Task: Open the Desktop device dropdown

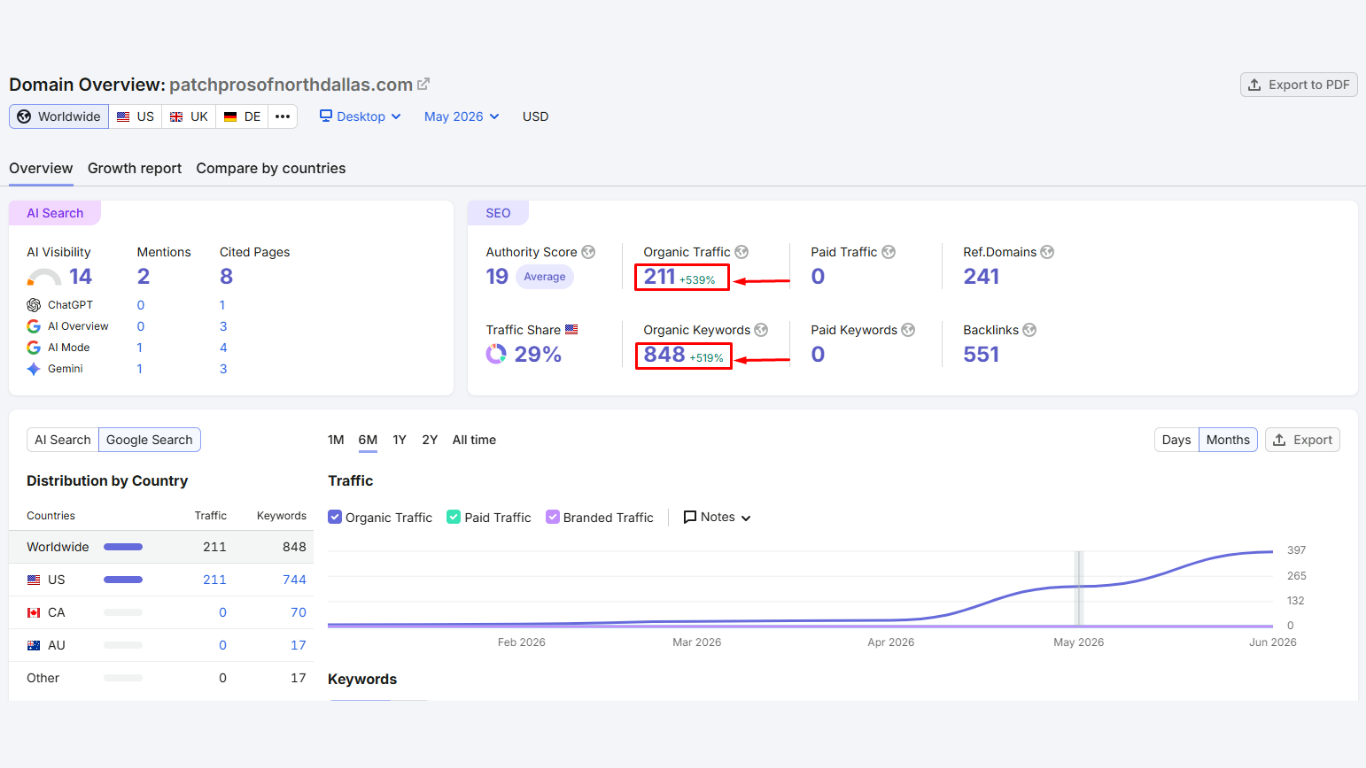Action: [360, 117]
